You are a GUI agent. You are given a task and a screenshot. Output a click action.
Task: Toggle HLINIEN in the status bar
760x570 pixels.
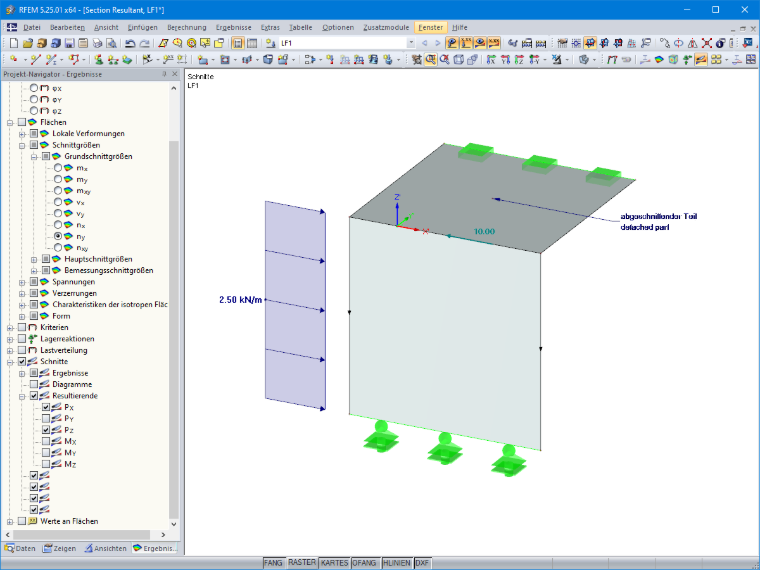point(397,563)
